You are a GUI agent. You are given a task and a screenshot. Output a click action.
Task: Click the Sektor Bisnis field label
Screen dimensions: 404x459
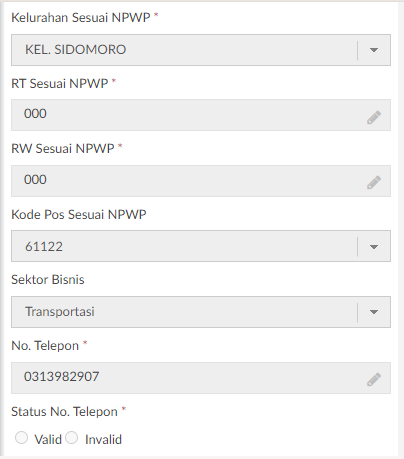click(x=48, y=279)
